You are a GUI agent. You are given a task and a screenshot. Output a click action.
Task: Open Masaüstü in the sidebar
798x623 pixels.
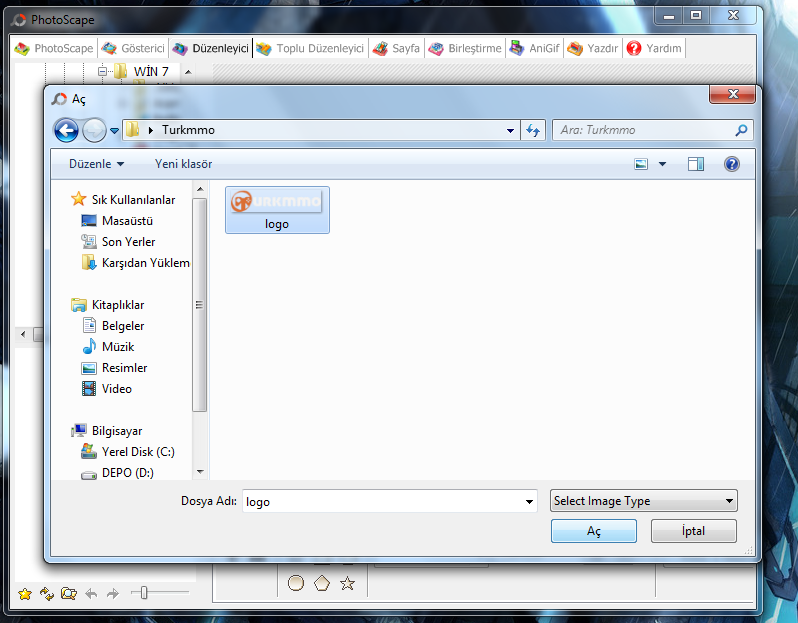117,221
